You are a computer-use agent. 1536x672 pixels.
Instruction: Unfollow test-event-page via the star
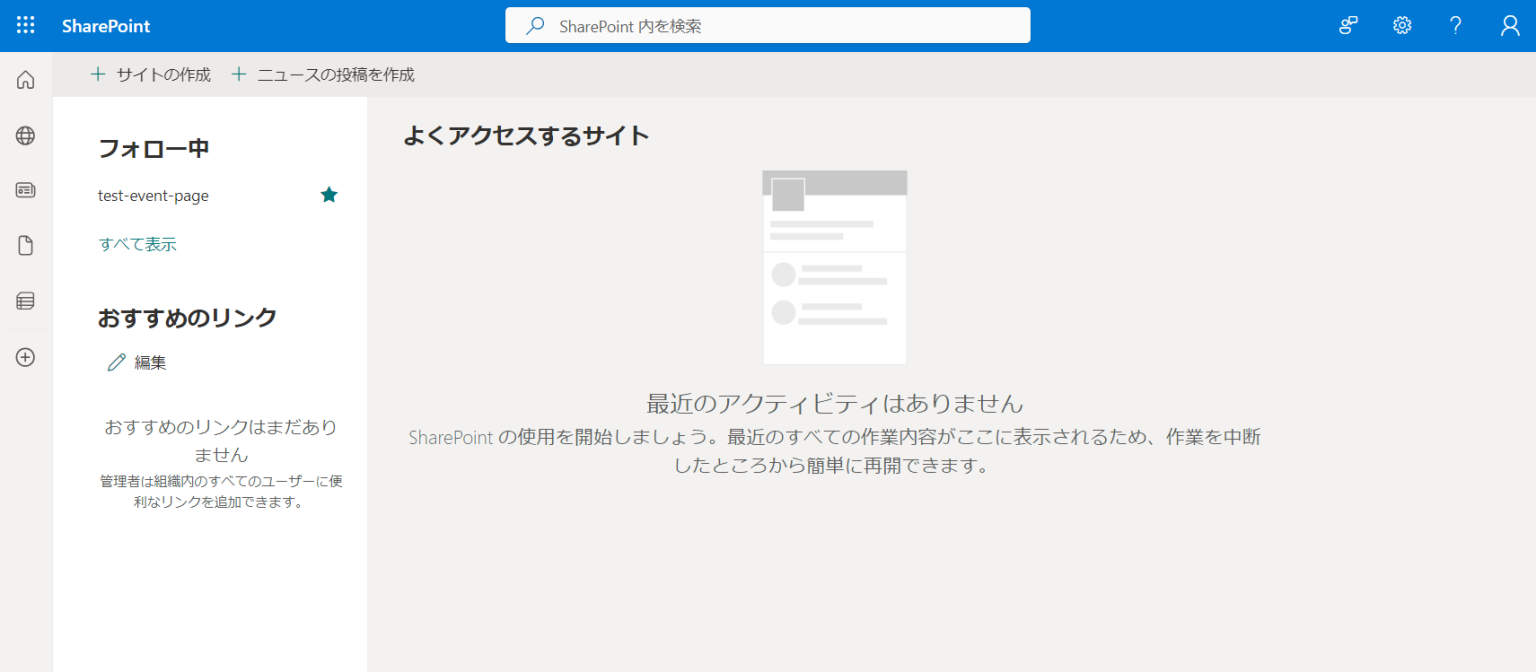tap(329, 194)
